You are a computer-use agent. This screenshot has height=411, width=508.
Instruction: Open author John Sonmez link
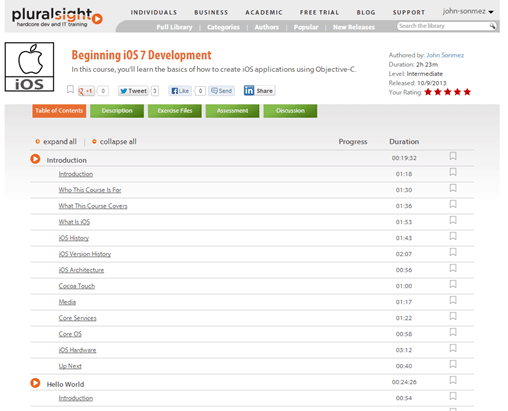coord(445,55)
